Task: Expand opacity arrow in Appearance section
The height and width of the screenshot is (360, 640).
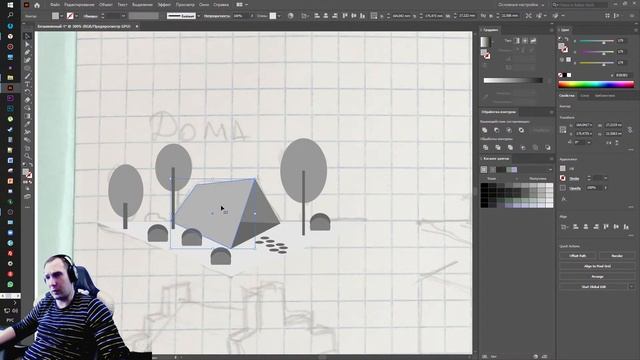Action: click(x=605, y=188)
